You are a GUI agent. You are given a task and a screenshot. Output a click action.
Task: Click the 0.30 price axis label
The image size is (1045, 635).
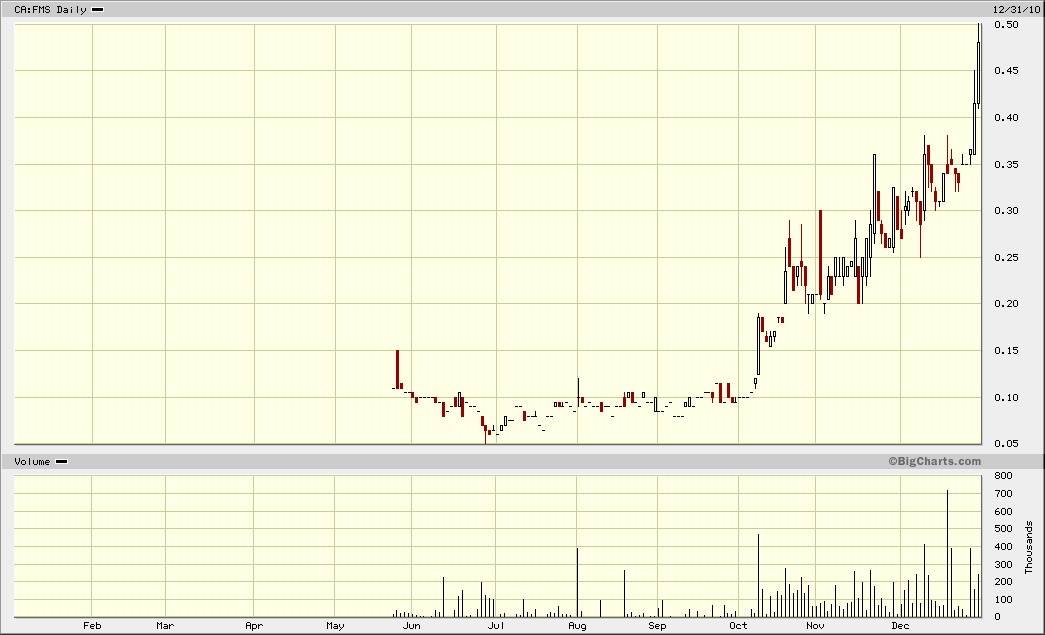(1006, 211)
